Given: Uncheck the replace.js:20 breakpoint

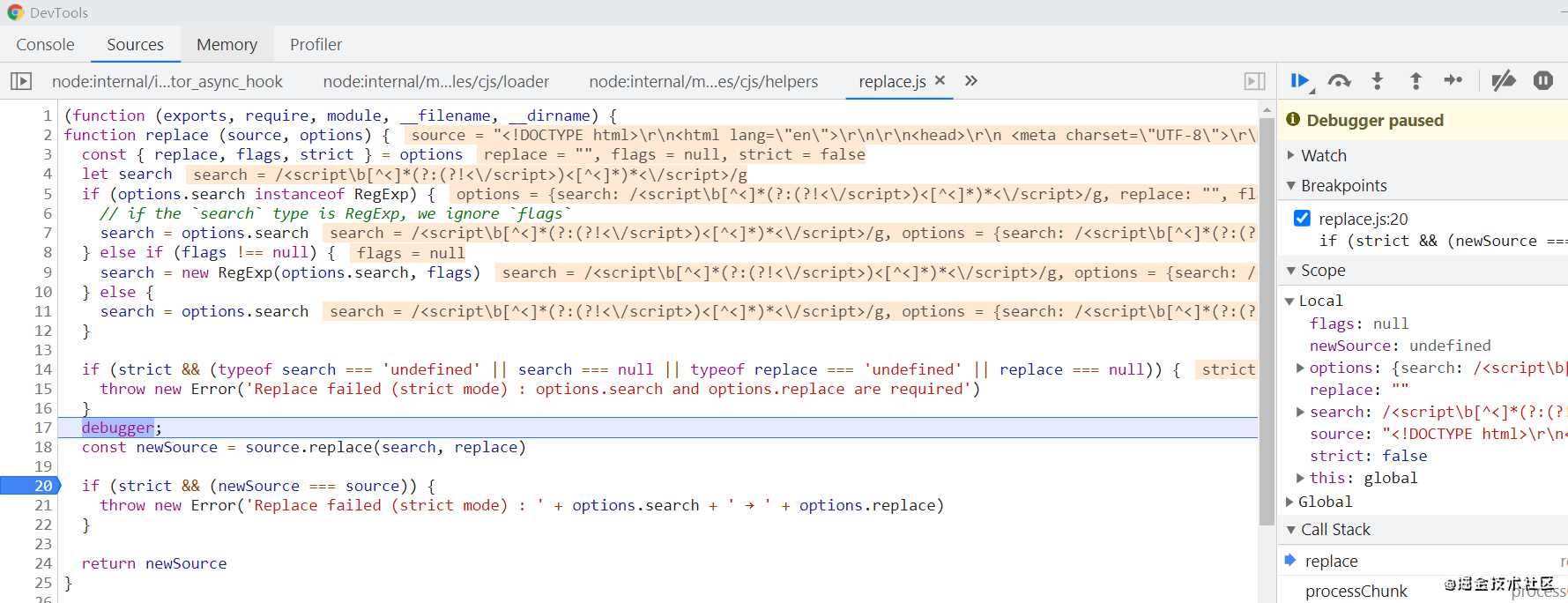Looking at the screenshot, I should [x=1302, y=218].
